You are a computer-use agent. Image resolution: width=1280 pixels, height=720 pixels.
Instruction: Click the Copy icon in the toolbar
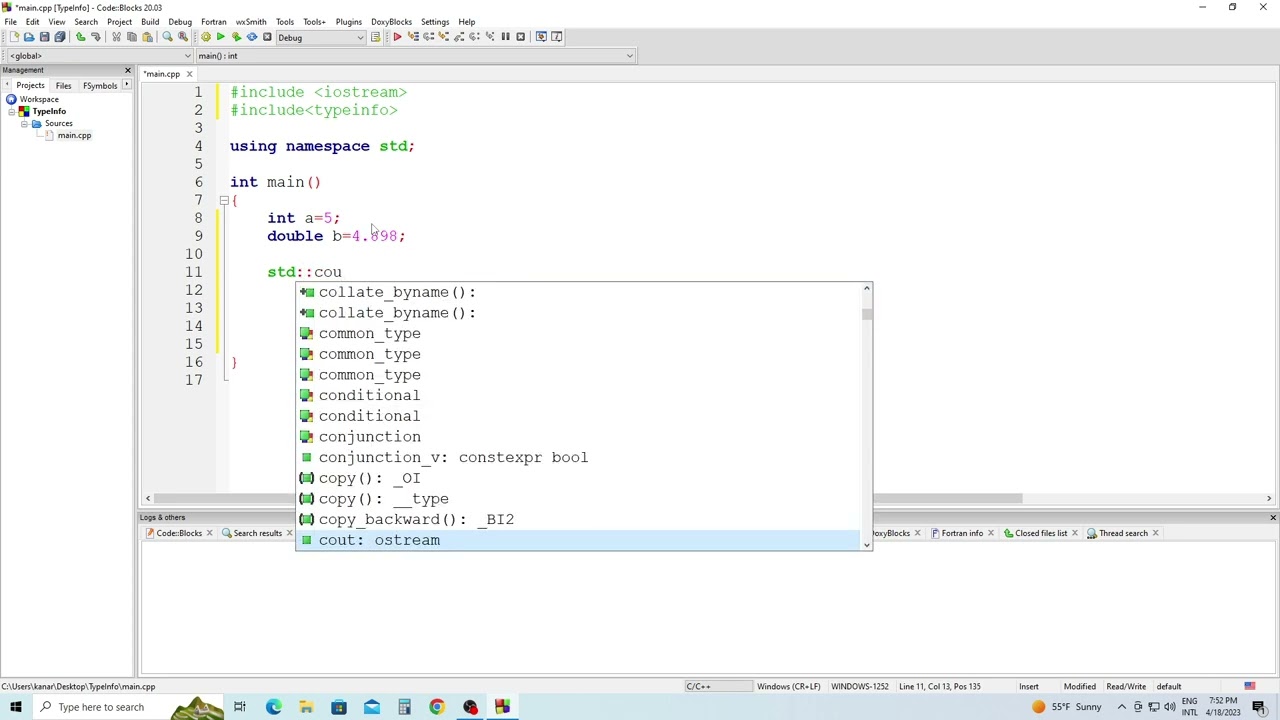(131, 37)
